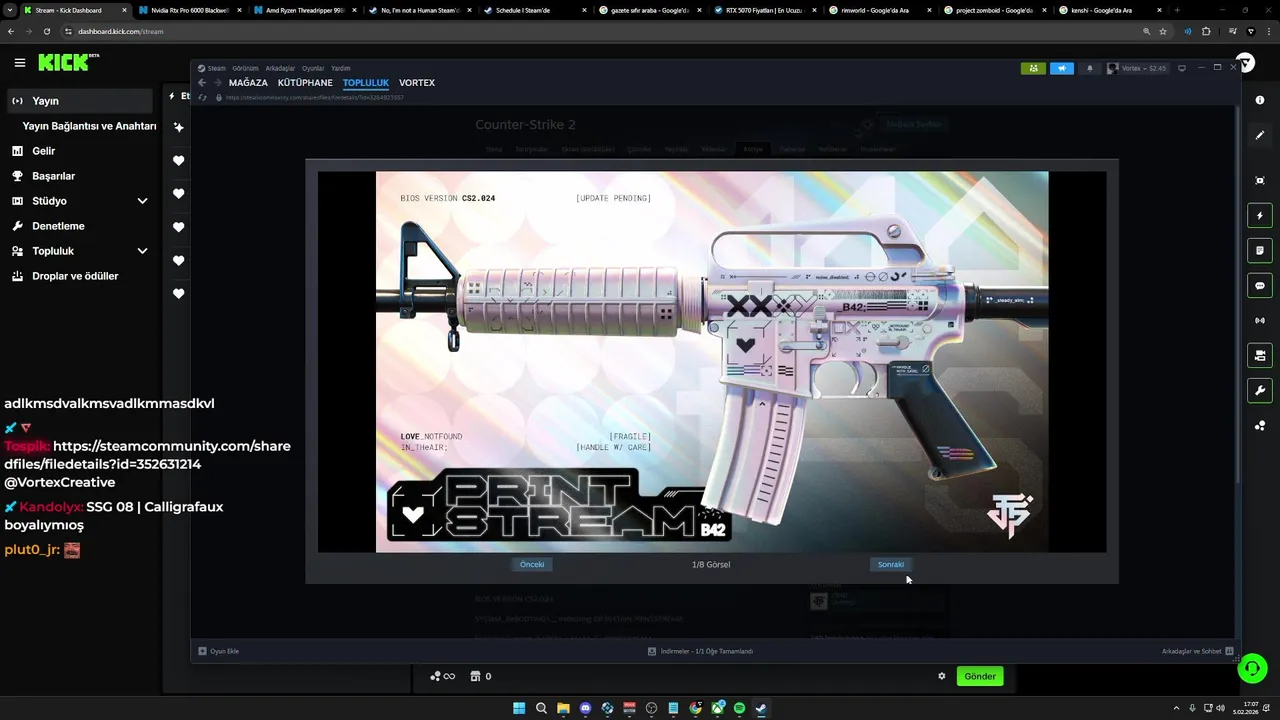Open chat settings gear near Gönder
The width and height of the screenshot is (1280, 720).
pos(941,676)
